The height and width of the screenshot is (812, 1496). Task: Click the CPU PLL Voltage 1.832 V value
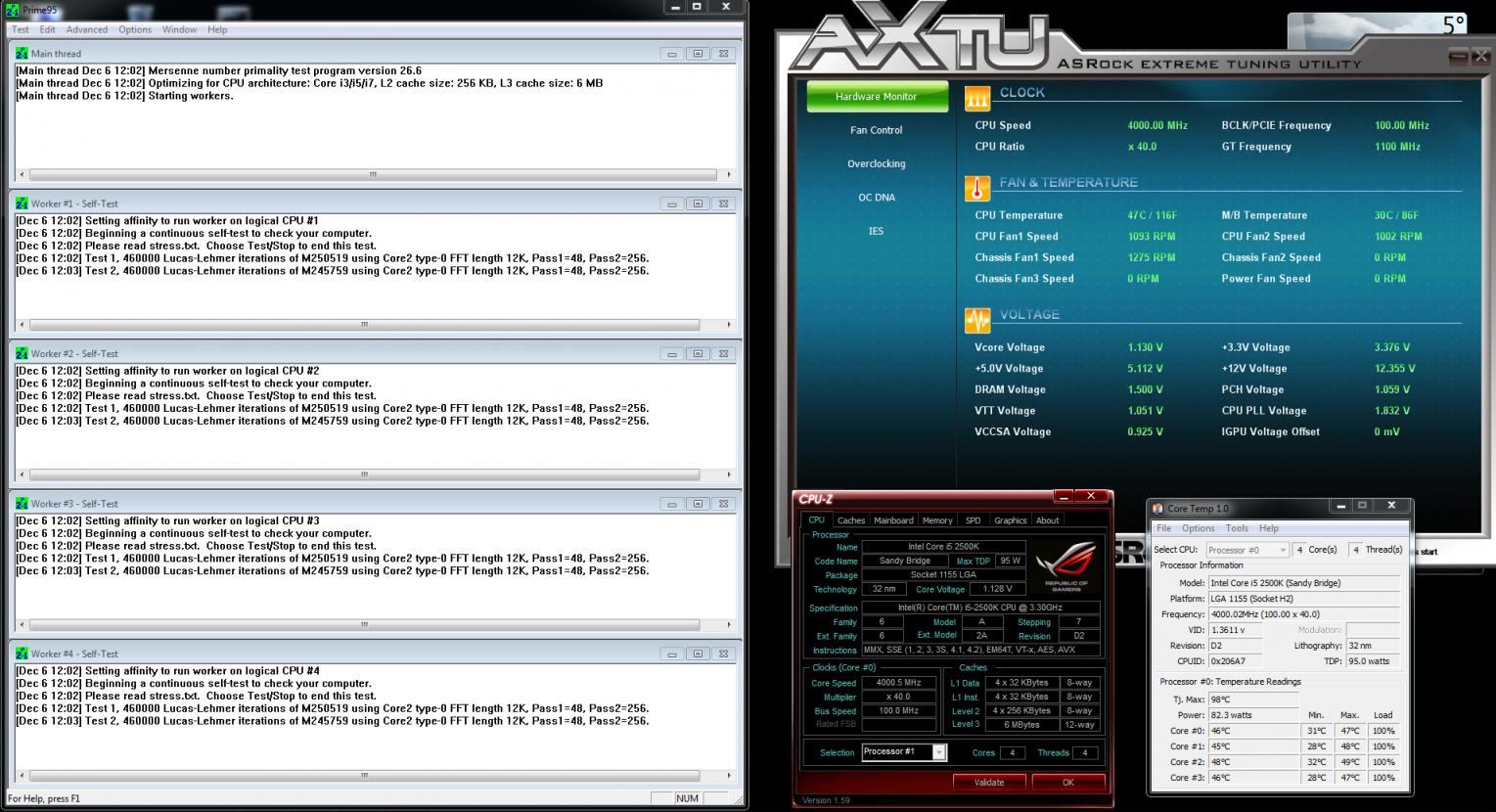point(1392,411)
